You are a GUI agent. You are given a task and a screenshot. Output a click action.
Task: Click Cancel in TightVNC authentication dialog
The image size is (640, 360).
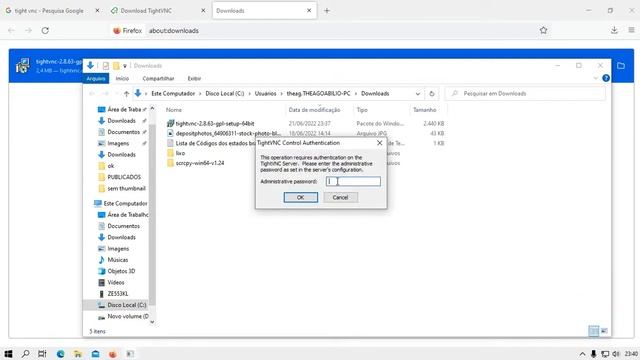tap(340, 198)
